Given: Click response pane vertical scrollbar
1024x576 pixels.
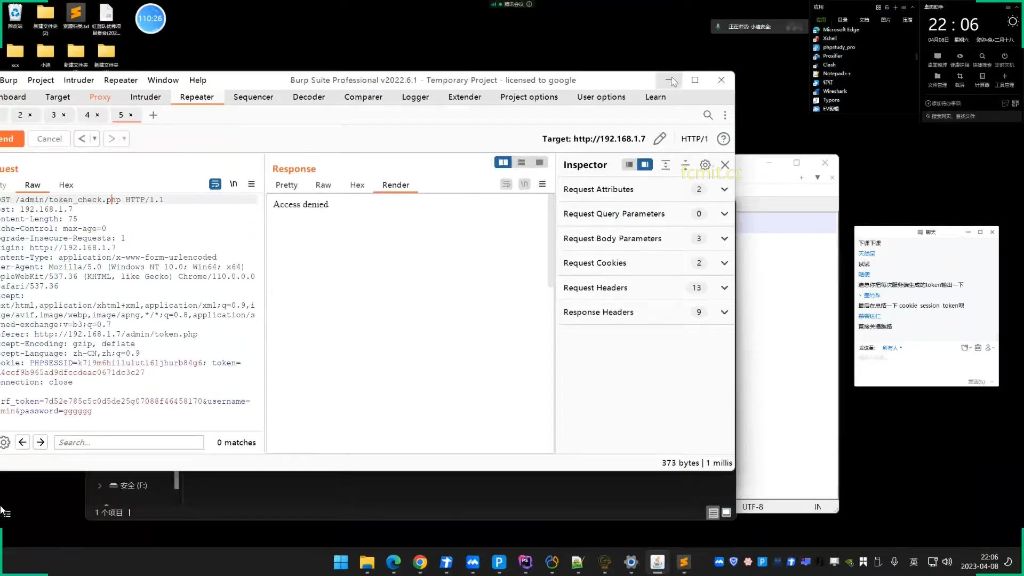Looking at the screenshot, I should click(x=551, y=242).
